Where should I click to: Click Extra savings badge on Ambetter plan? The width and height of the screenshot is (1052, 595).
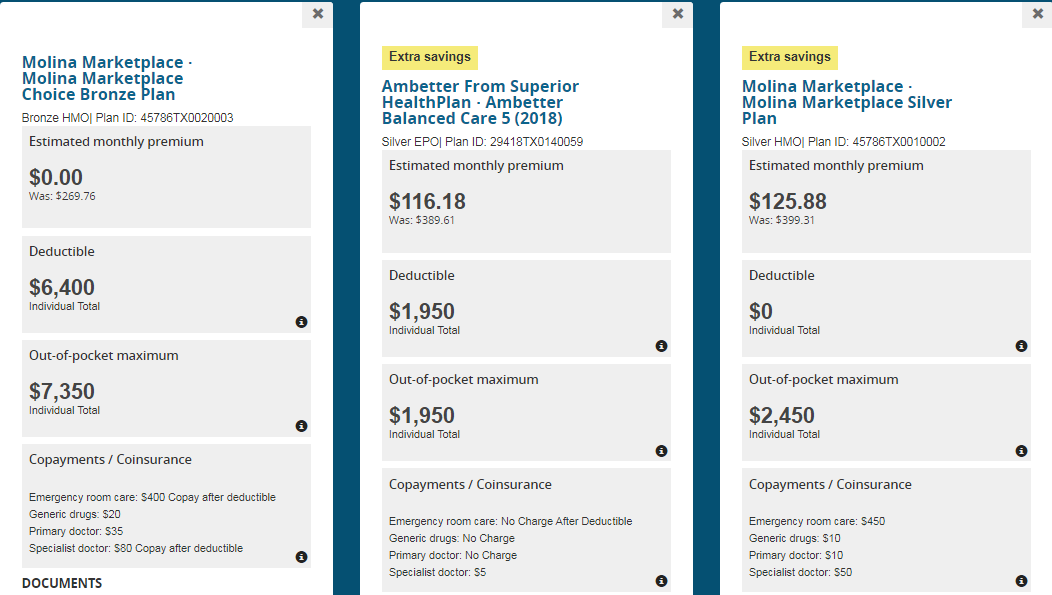coord(430,57)
